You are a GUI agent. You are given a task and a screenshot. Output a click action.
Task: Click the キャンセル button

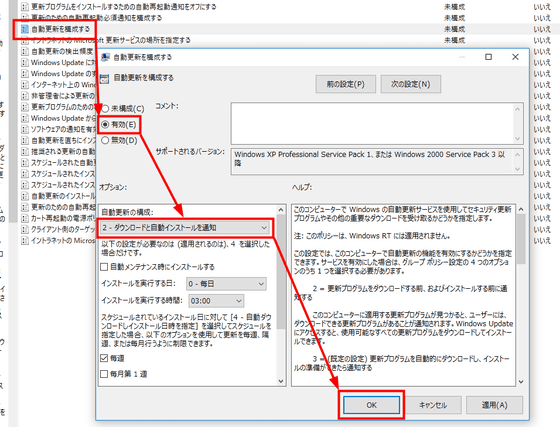click(433, 405)
